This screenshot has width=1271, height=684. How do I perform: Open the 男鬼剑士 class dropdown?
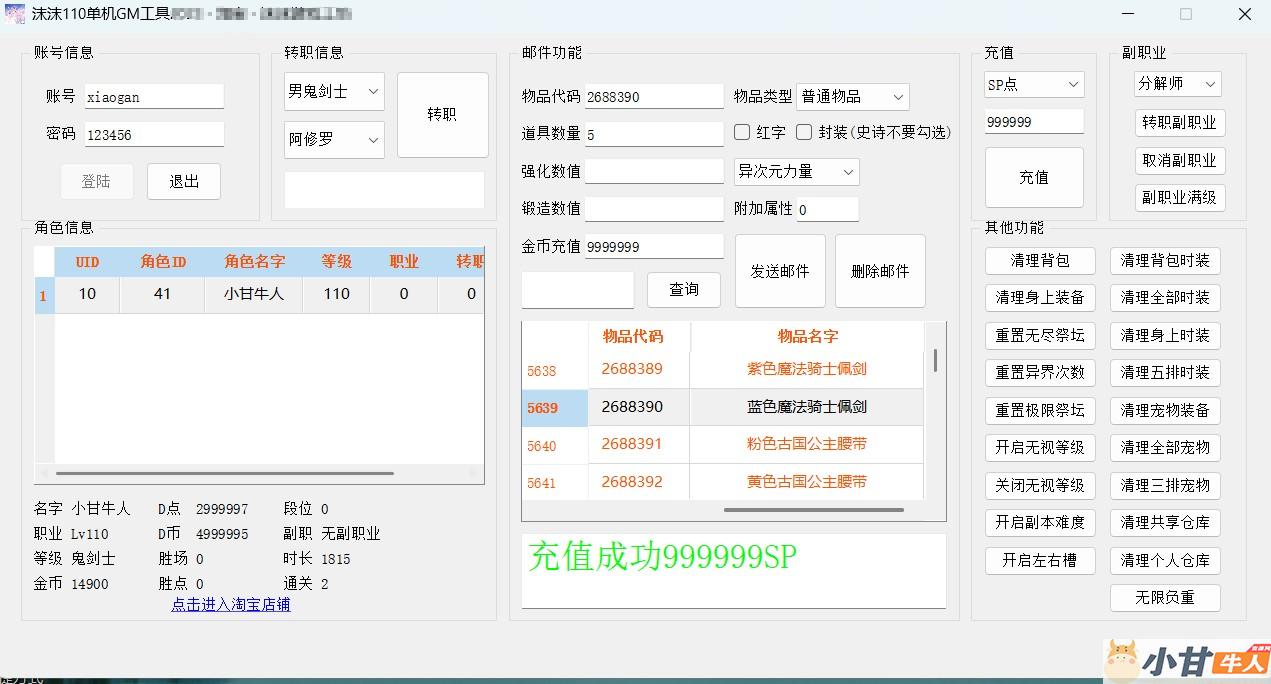click(334, 91)
